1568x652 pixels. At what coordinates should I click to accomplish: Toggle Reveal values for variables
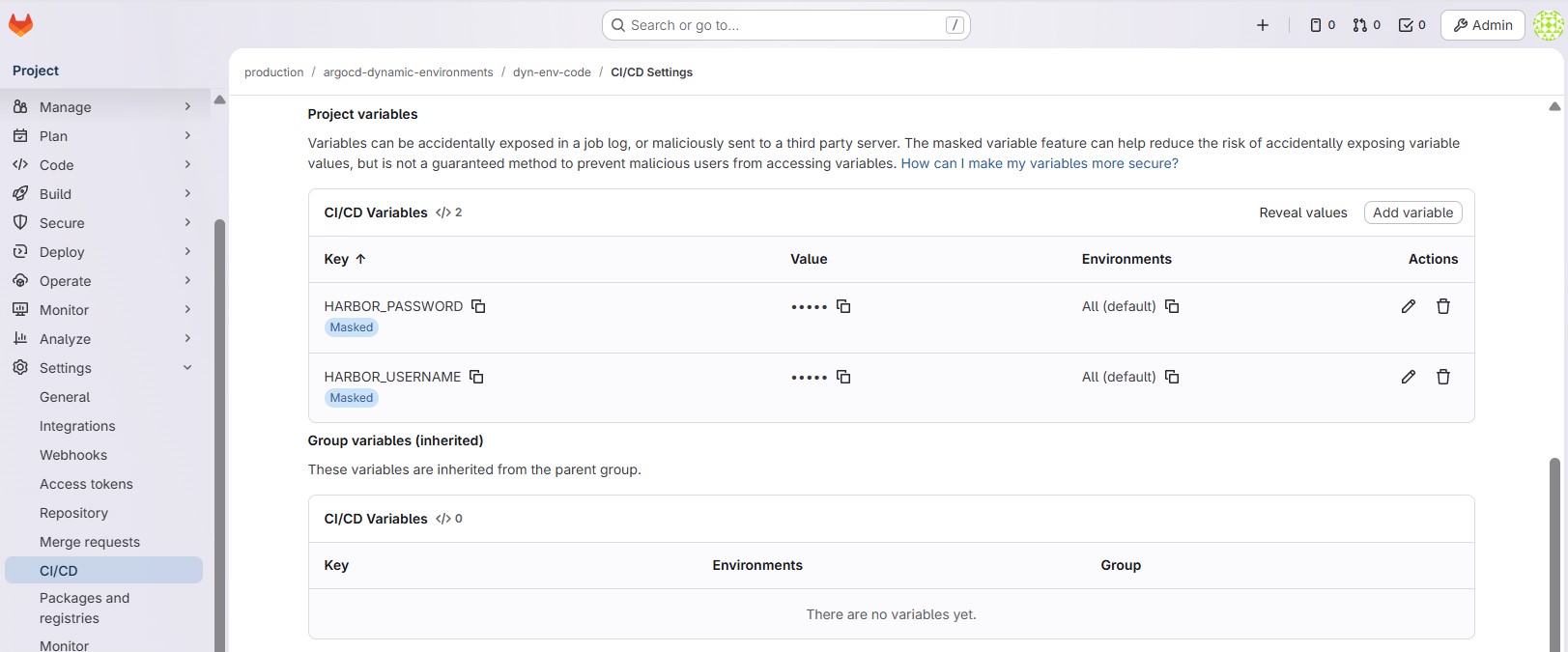coord(1302,213)
